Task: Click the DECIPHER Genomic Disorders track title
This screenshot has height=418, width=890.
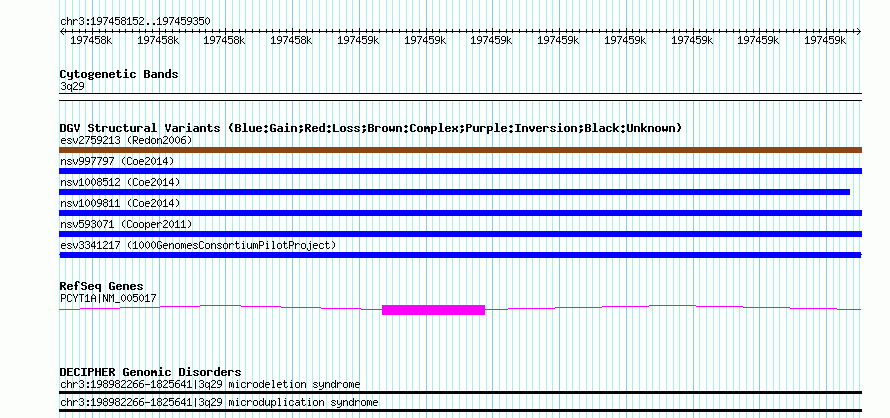Action: [x=150, y=372]
